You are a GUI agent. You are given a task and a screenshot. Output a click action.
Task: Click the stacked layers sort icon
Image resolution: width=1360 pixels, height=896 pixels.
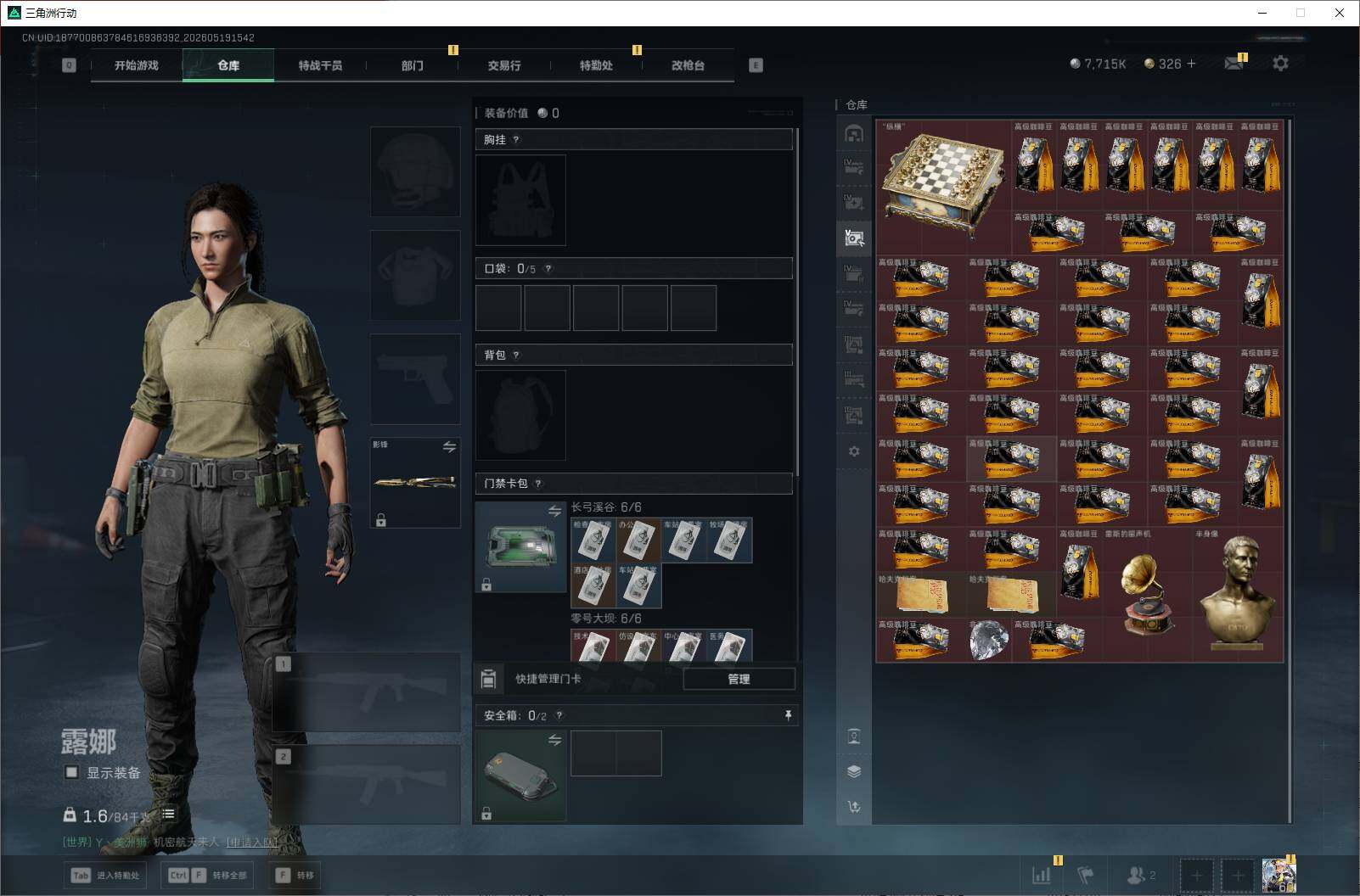pos(854,771)
